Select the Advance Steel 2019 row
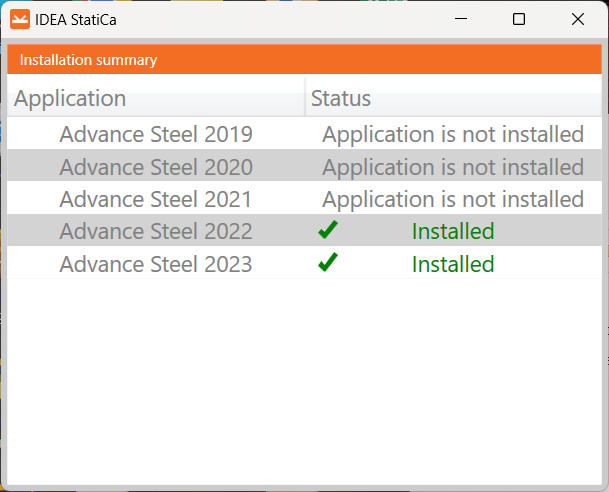Image resolution: width=609 pixels, height=492 pixels. click(x=156, y=134)
